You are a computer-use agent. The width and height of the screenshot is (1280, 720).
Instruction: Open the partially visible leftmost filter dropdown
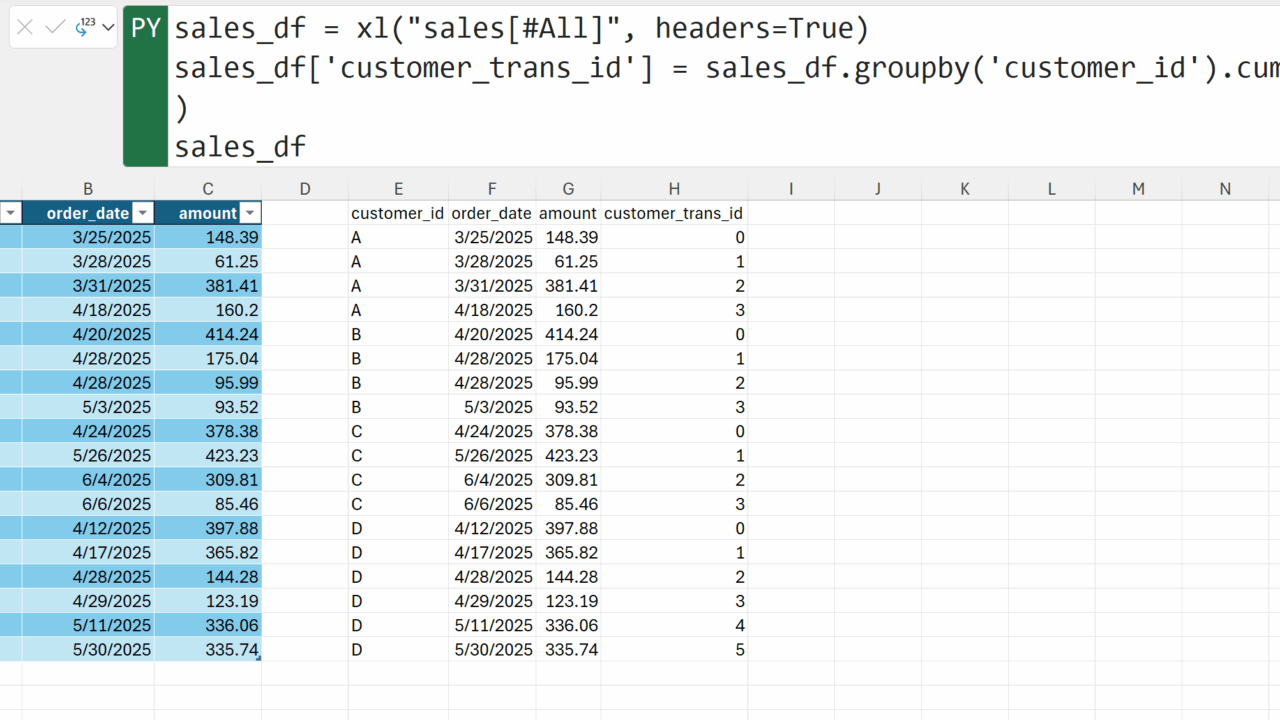pos(10,213)
